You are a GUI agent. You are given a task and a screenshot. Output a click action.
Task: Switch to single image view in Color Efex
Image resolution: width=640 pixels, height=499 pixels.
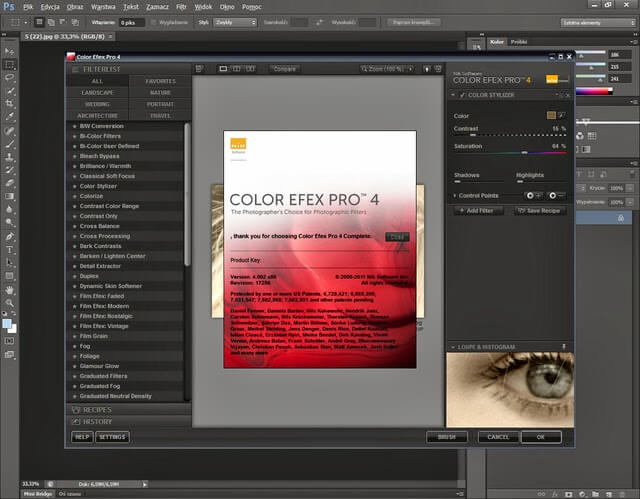coord(223,69)
